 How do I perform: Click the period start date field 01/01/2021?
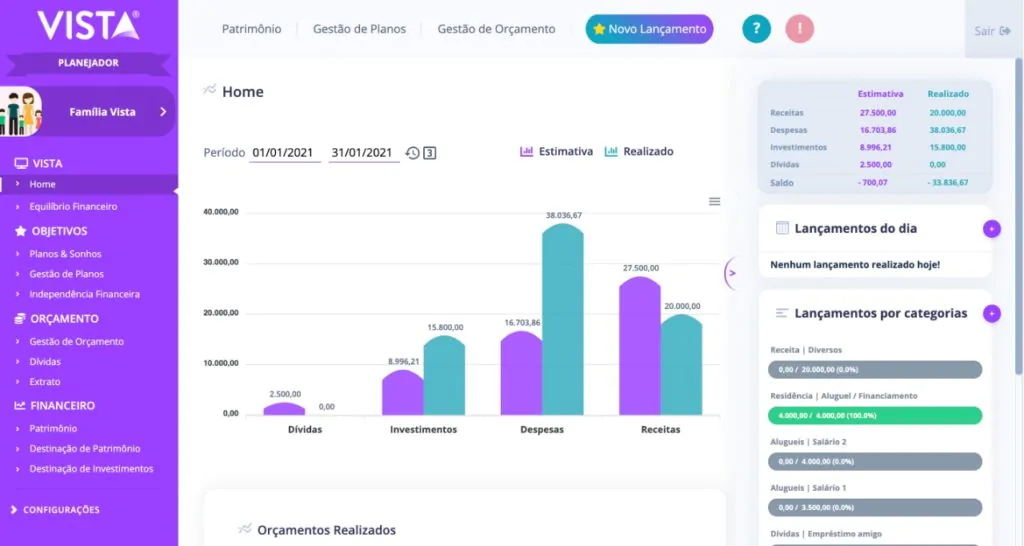[284, 153]
